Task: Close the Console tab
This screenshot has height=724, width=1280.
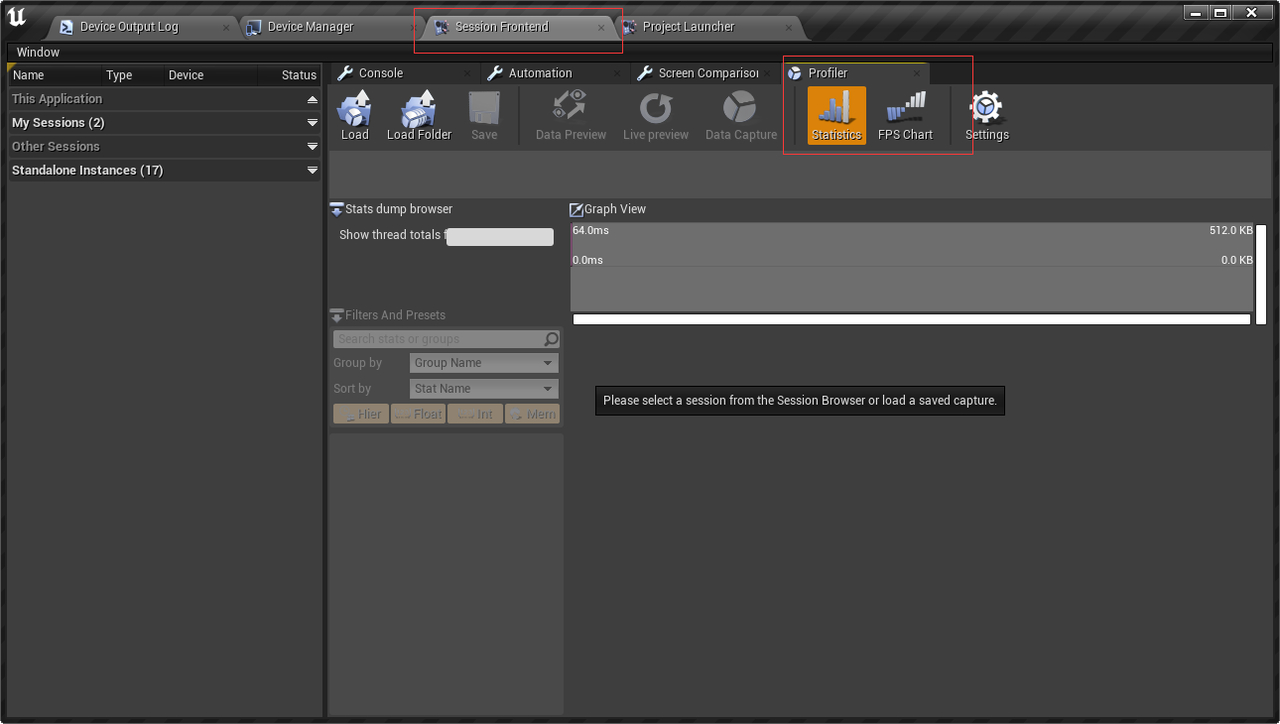Action: click(468, 74)
